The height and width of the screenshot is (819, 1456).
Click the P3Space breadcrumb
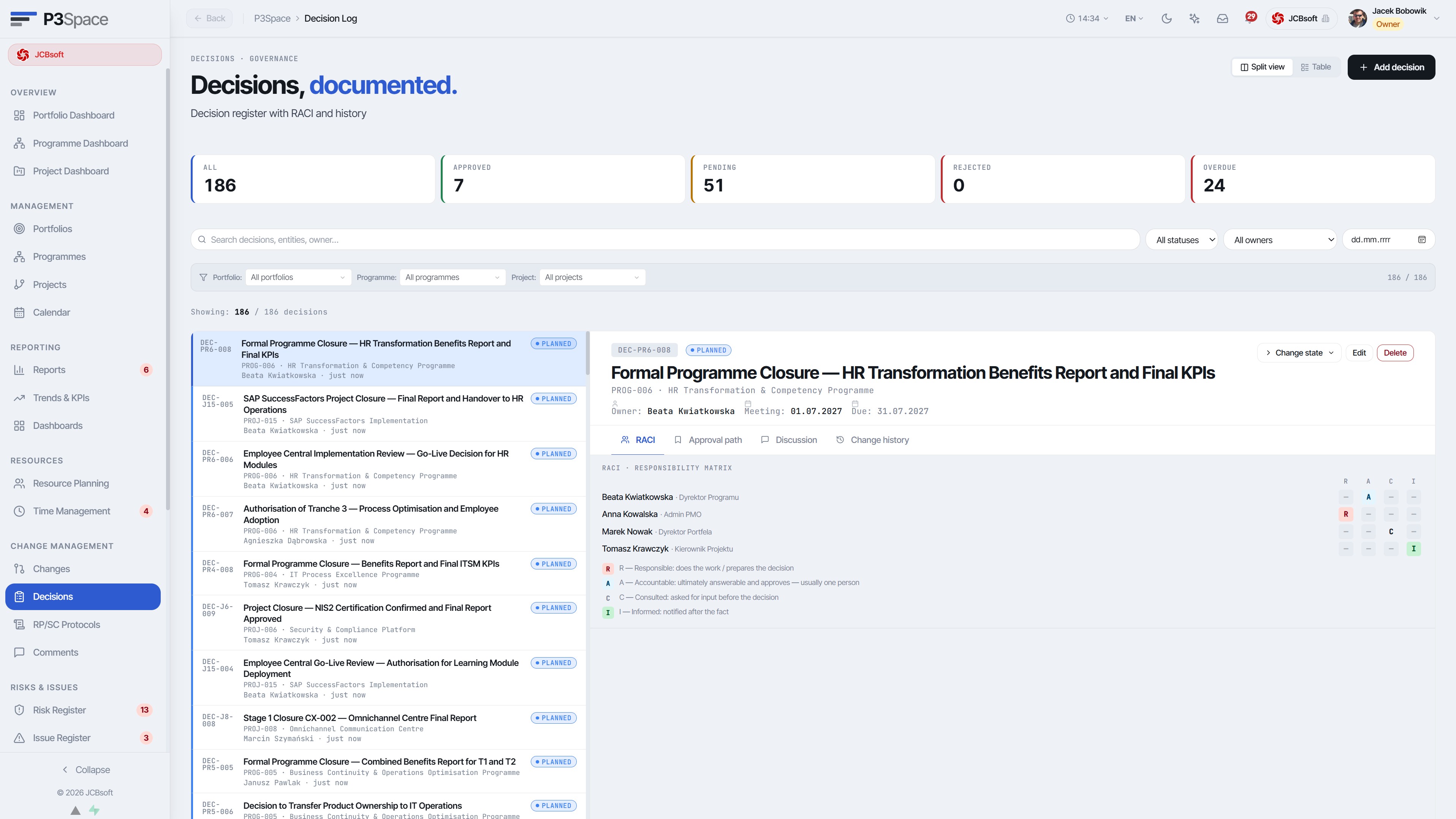[272, 19]
